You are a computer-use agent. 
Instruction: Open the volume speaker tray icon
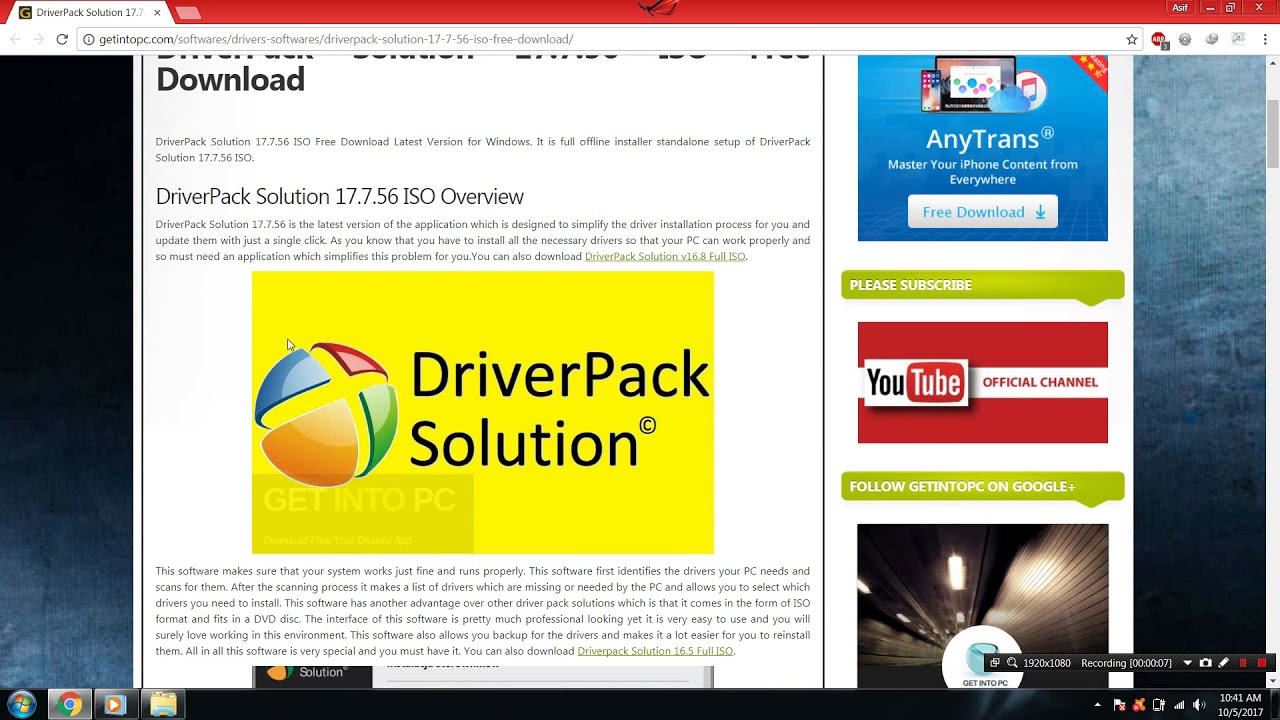[1199, 705]
